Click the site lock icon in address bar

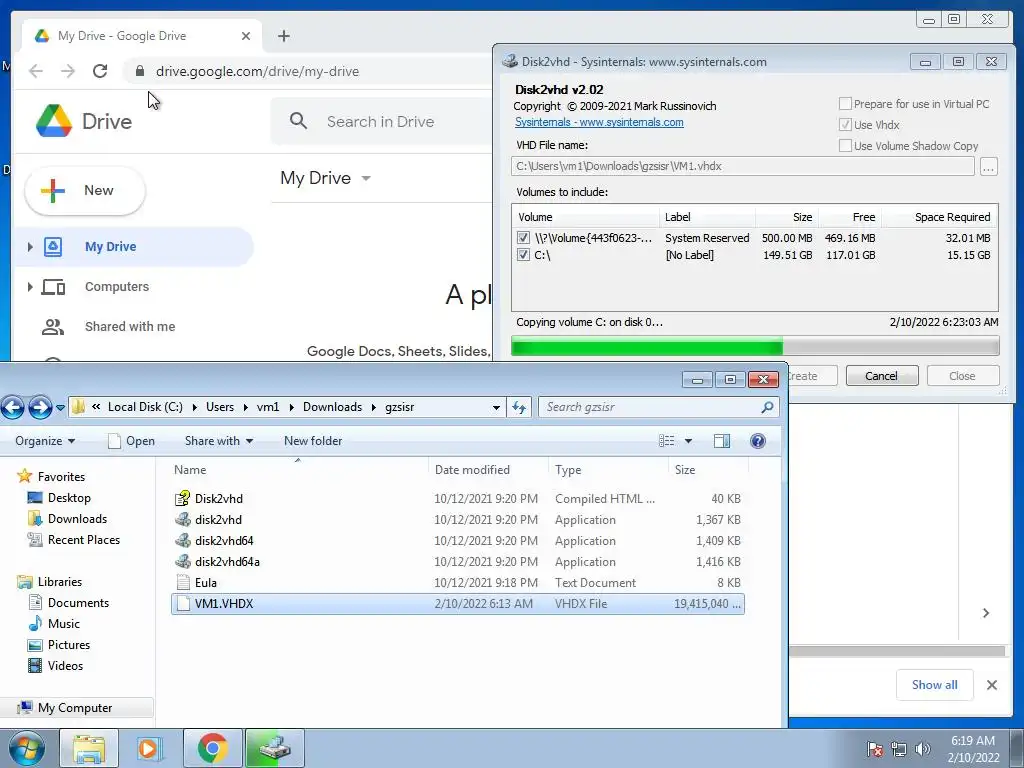coord(140,71)
